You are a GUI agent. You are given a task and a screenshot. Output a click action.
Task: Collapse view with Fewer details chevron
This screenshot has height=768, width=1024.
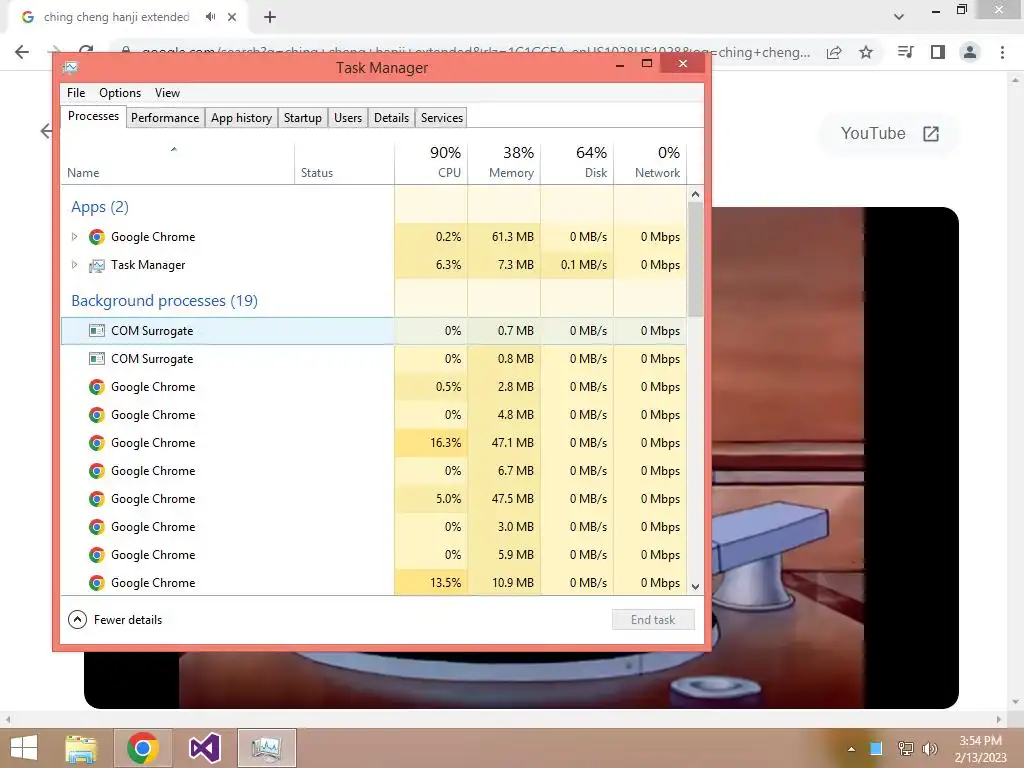pos(77,619)
